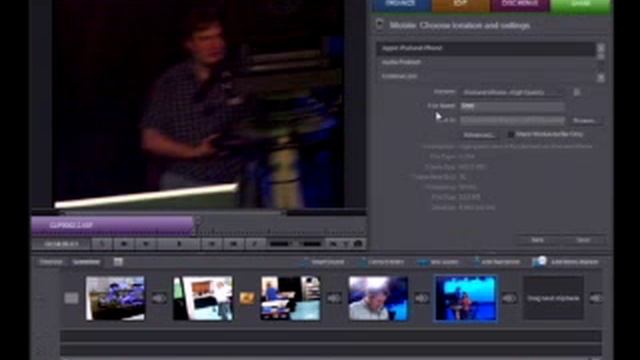Select the second sceneline clip with white wall
Screen dimensions: 640x360
point(203,298)
